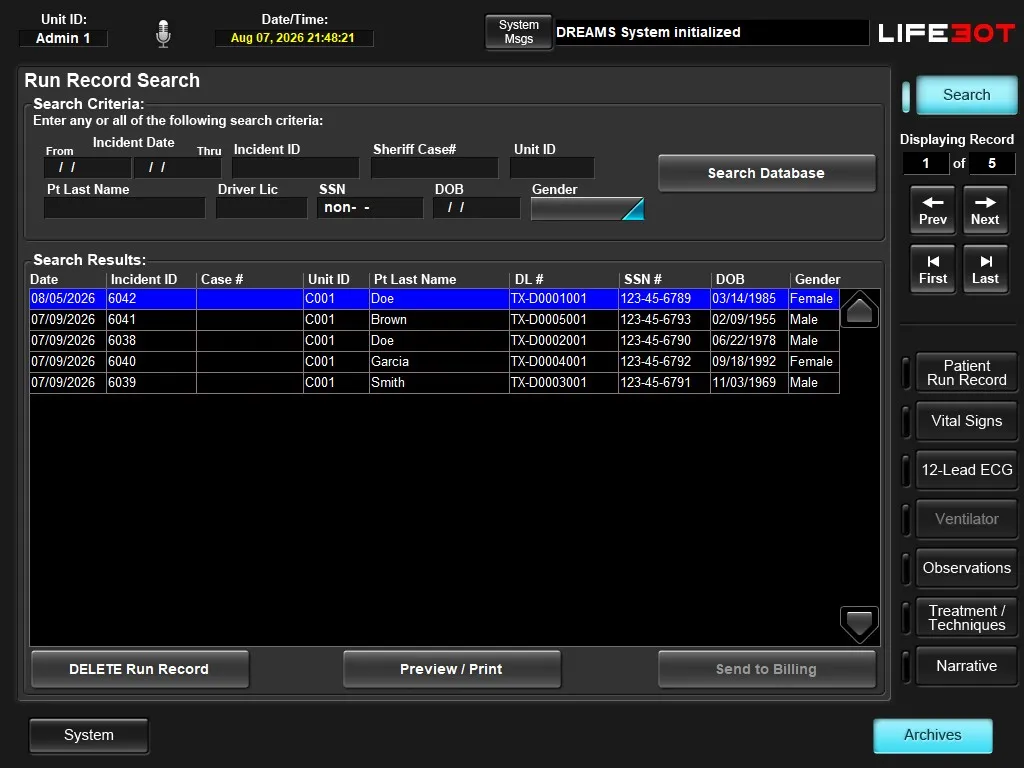Focus the Incident ID search field
The height and width of the screenshot is (768, 1024).
tap(295, 168)
